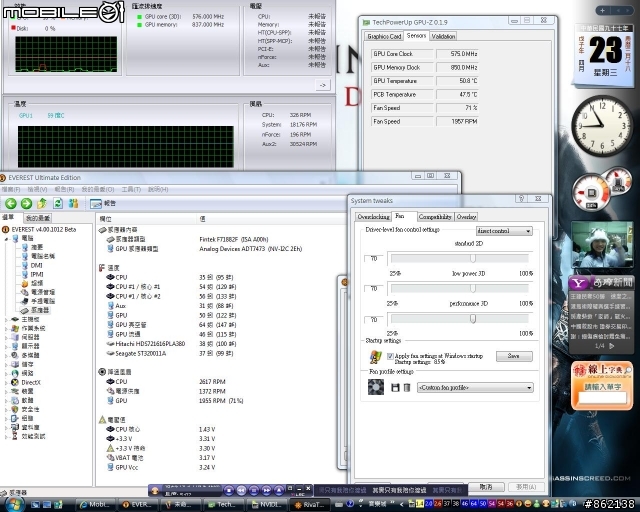This screenshot has width=640, height=512.
Task: Click the Yahoo logo on news gadget
Action: 579,283
